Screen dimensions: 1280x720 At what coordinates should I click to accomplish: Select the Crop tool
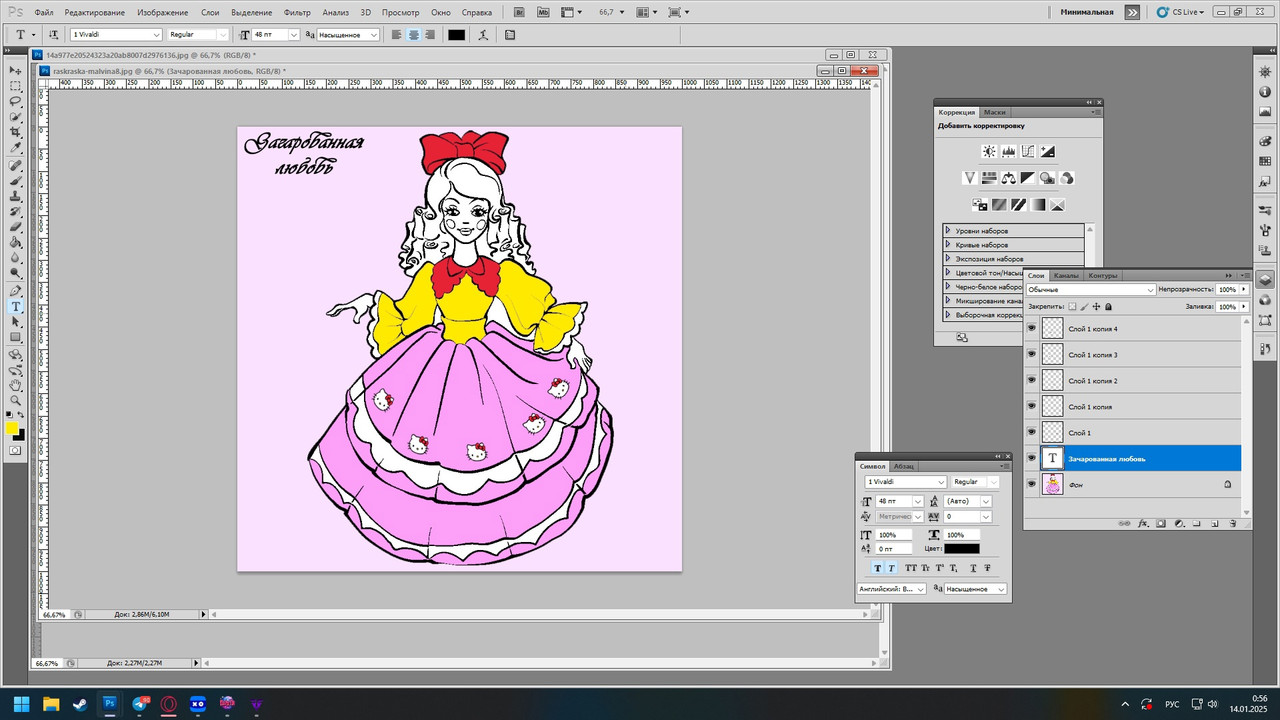(16, 131)
